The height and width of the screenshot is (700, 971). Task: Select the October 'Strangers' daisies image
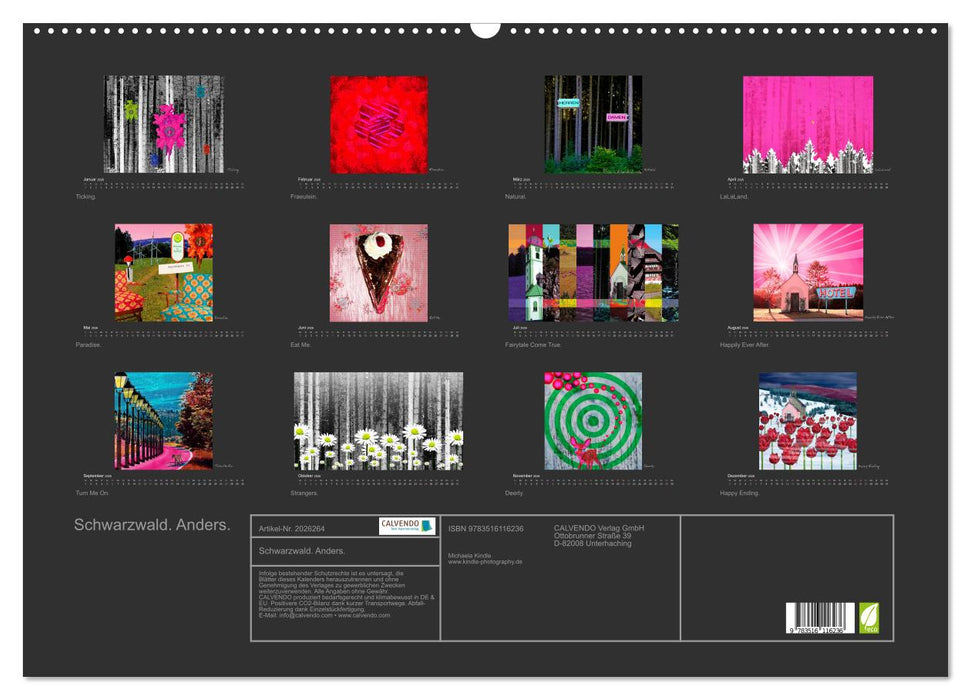(x=379, y=420)
